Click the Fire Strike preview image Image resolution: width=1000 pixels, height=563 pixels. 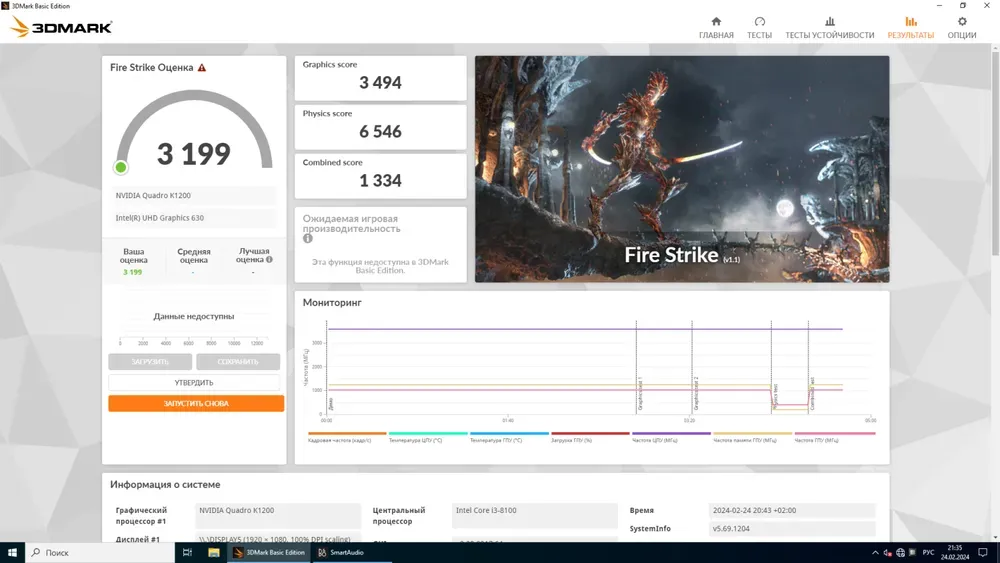coord(681,168)
